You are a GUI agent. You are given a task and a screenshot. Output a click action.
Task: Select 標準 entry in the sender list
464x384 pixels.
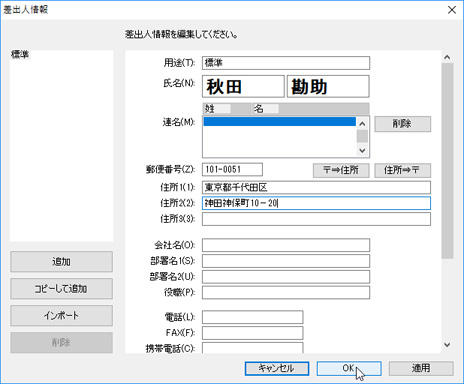20,54
